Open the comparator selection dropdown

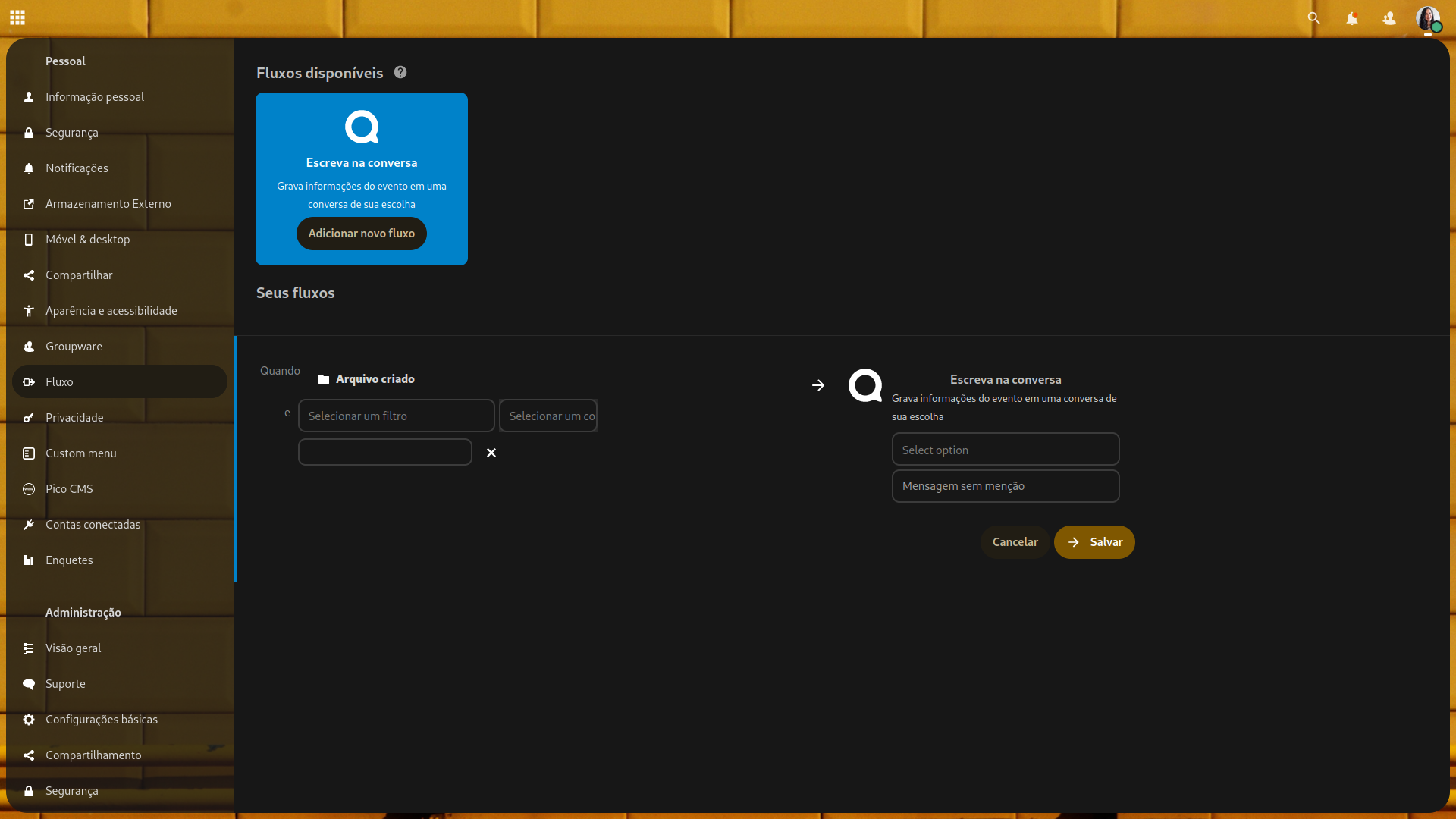(x=548, y=416)
